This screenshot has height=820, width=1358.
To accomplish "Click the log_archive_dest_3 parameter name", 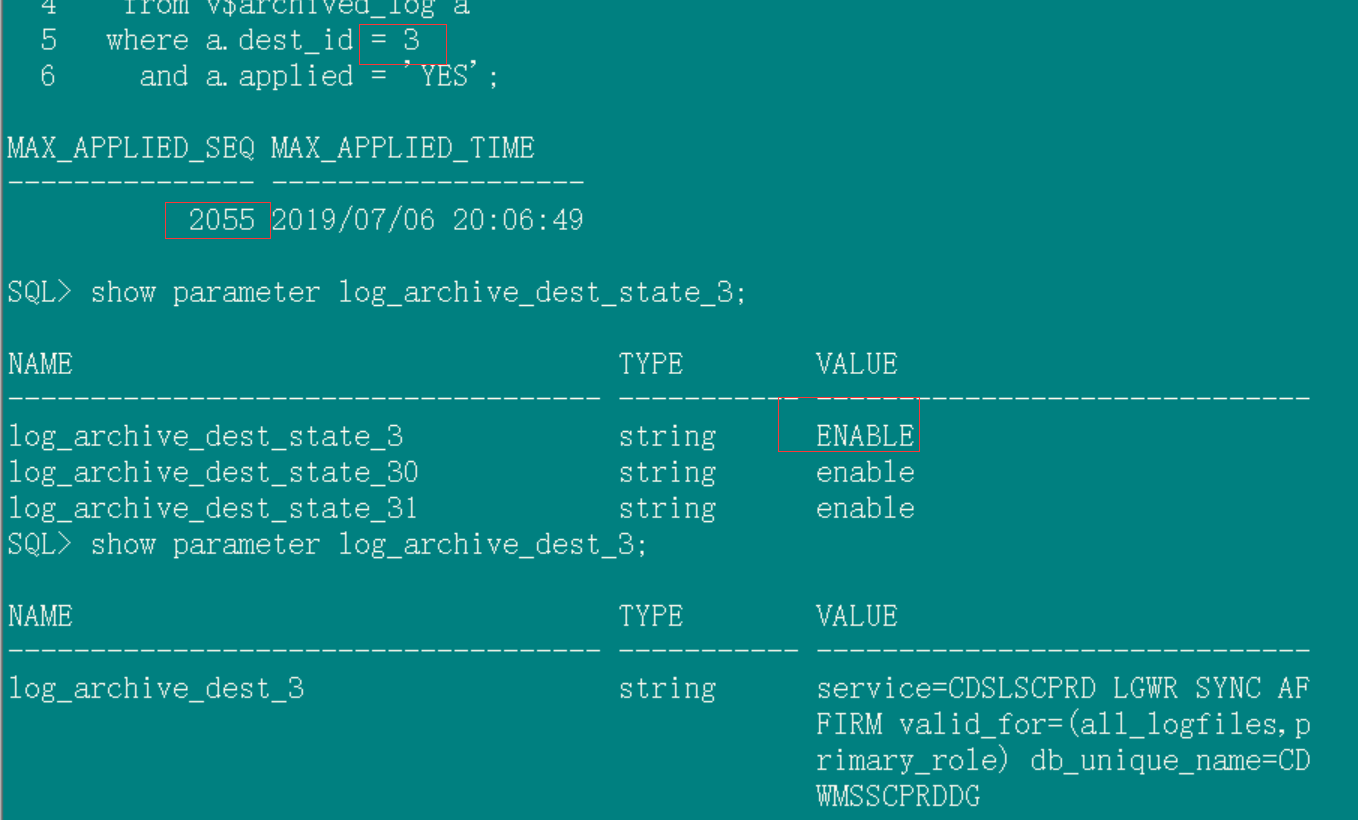I will (156, 688).
